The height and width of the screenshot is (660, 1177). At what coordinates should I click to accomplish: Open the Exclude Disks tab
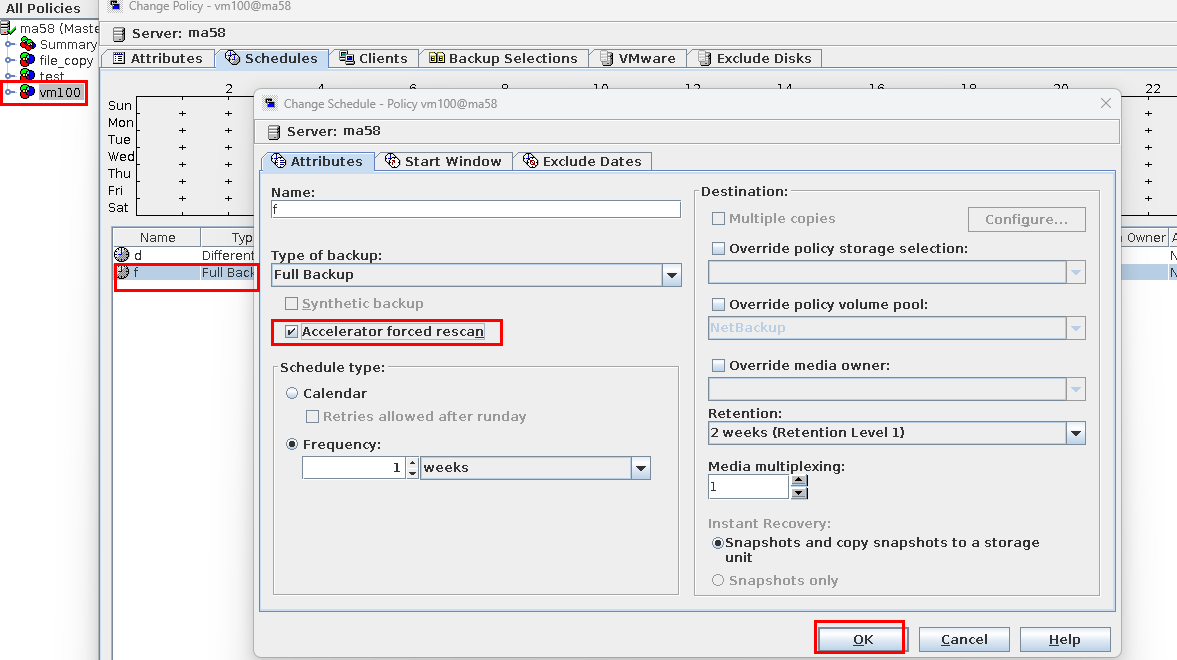coord(755,59)
